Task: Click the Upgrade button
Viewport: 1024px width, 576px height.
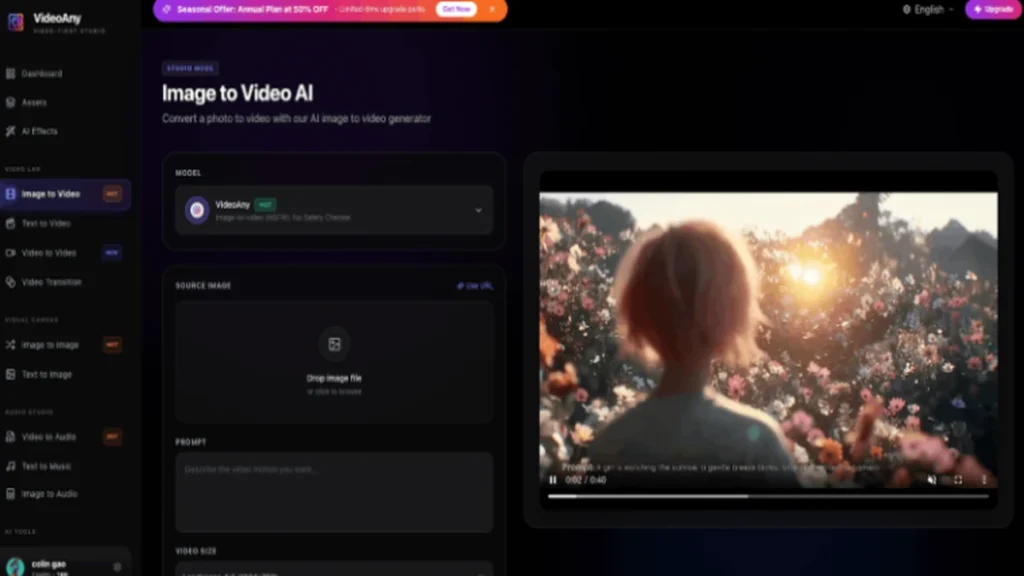Action: 991,9
